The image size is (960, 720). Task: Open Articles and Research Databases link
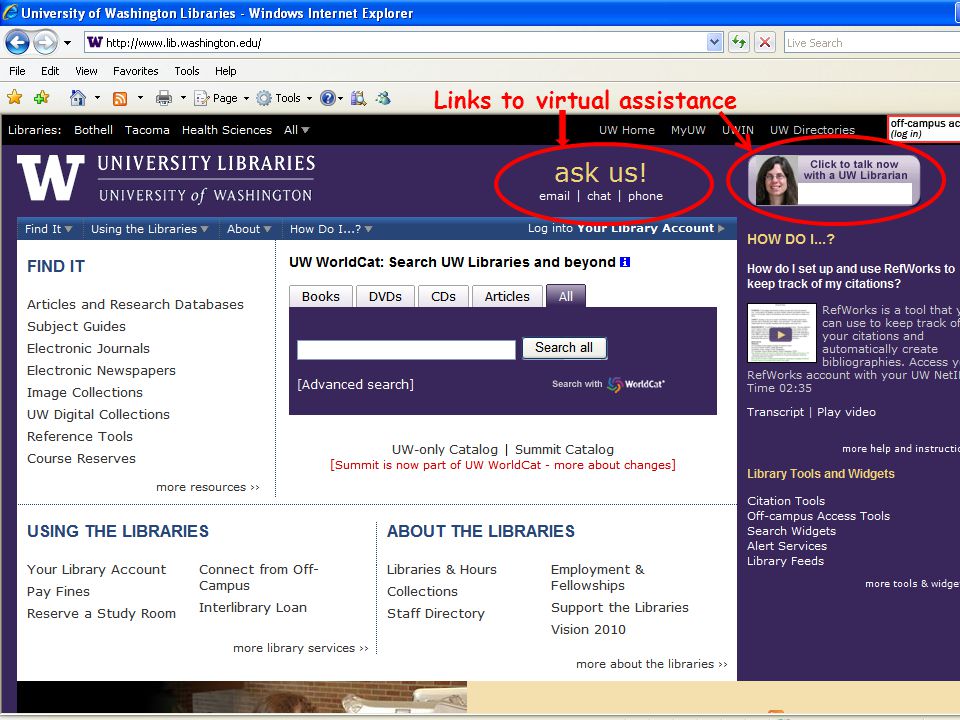(x=135, y=304)
